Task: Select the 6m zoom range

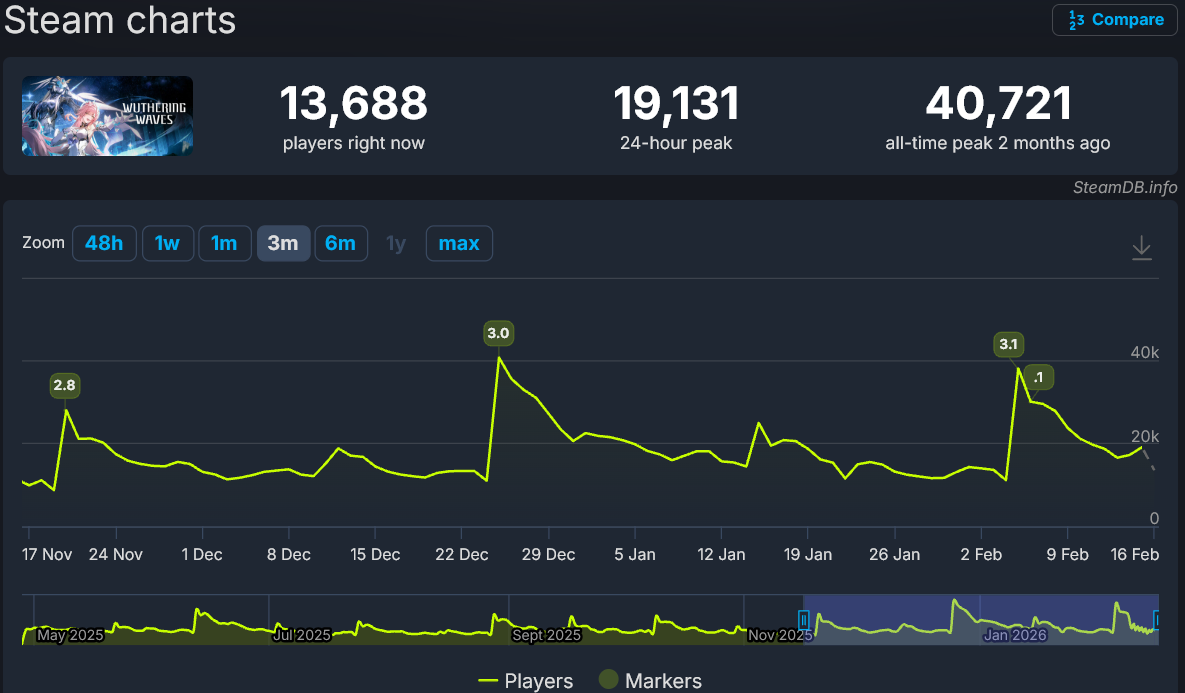Action: tap(341, 243)
